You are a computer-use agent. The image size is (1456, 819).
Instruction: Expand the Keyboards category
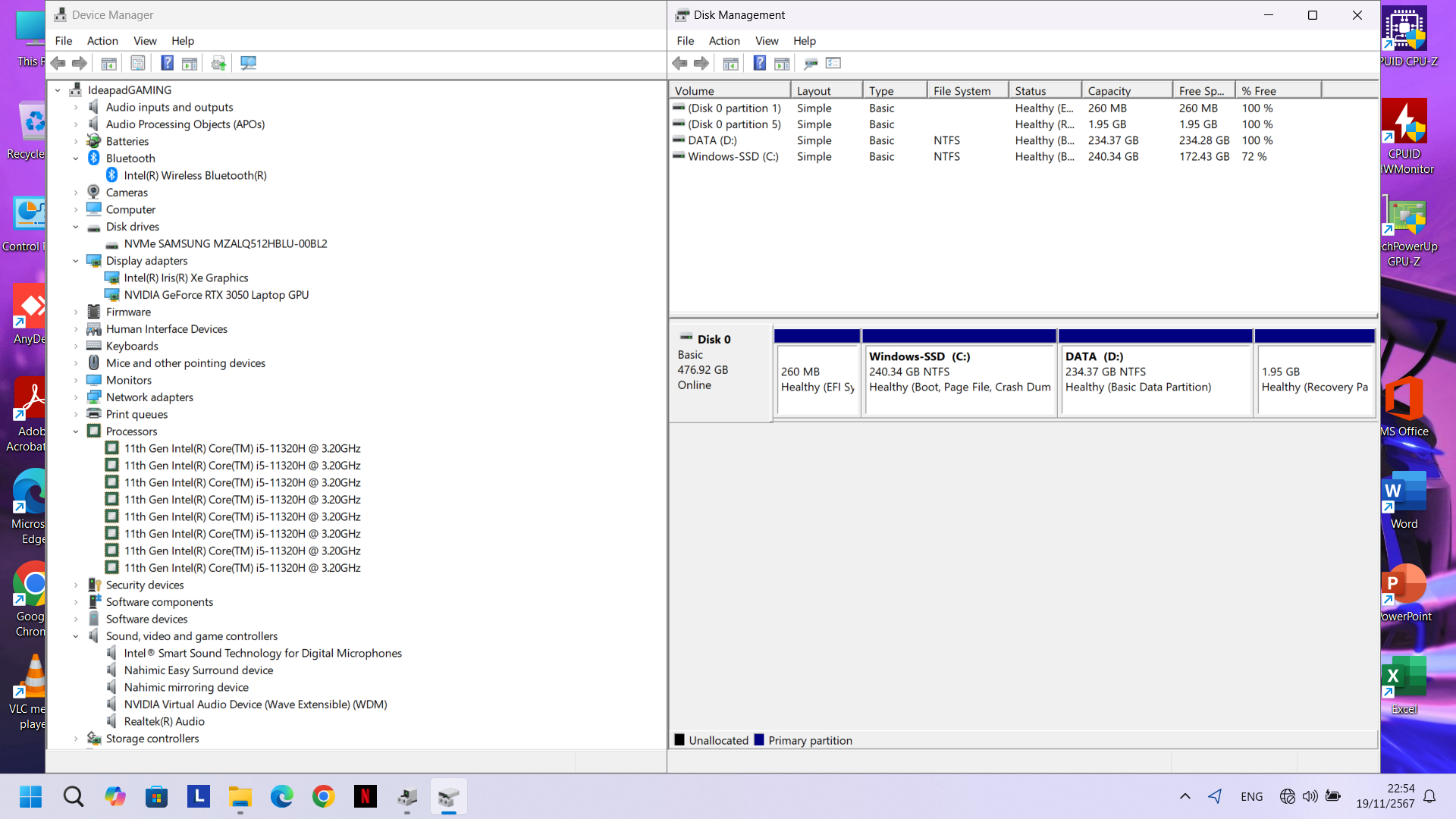[x=76, y=347]
